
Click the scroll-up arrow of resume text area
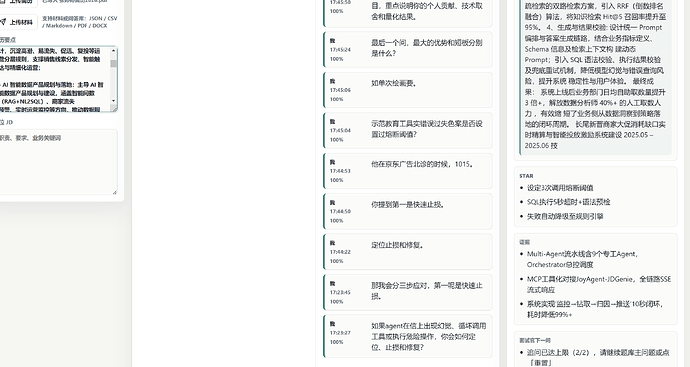click(x=114, y=51)
